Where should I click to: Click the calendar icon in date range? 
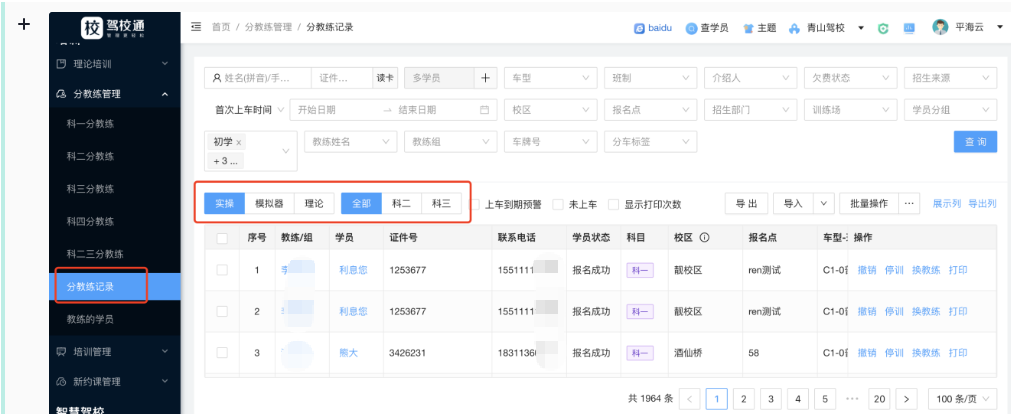485,109
